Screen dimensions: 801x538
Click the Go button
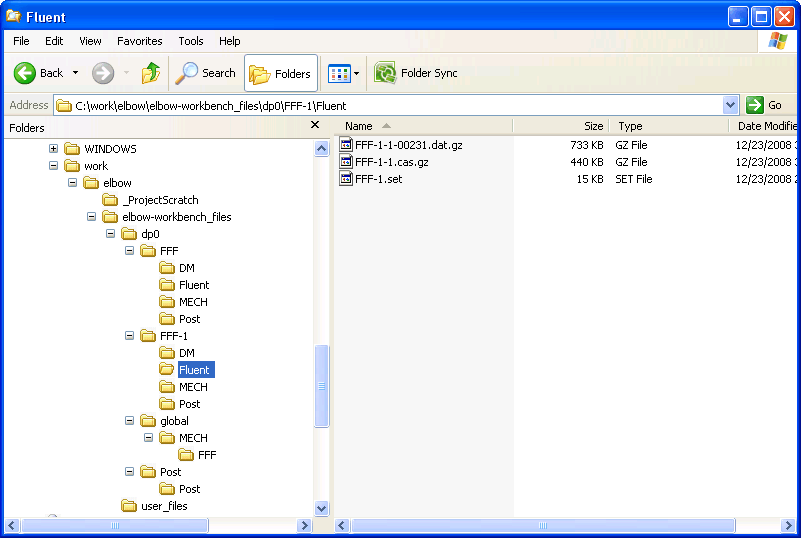tap(764, 105)
